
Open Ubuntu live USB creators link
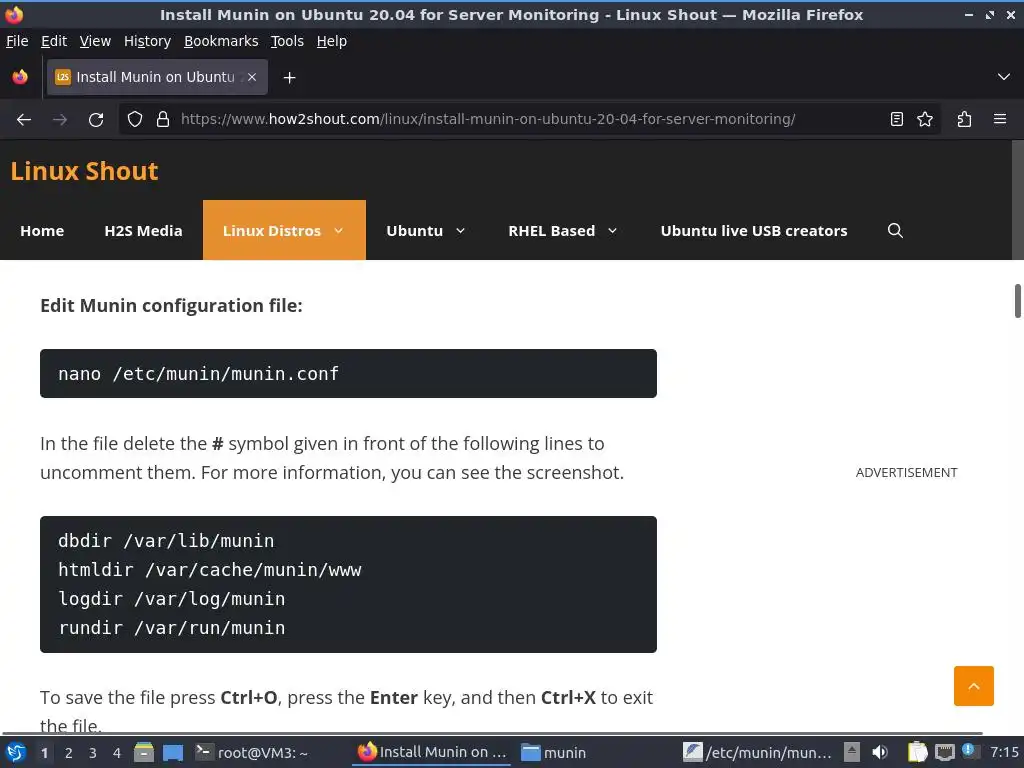pos(754,231)
